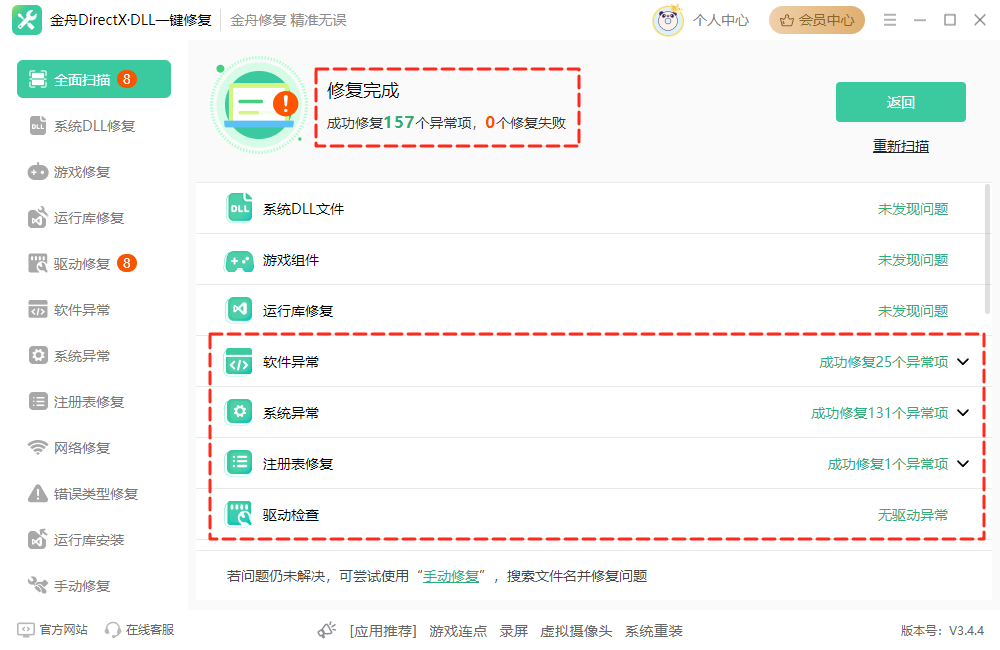Open the 系统DLL修复 sidebar item
This screenshot has height=650, width=1000.
click(94, 126)
